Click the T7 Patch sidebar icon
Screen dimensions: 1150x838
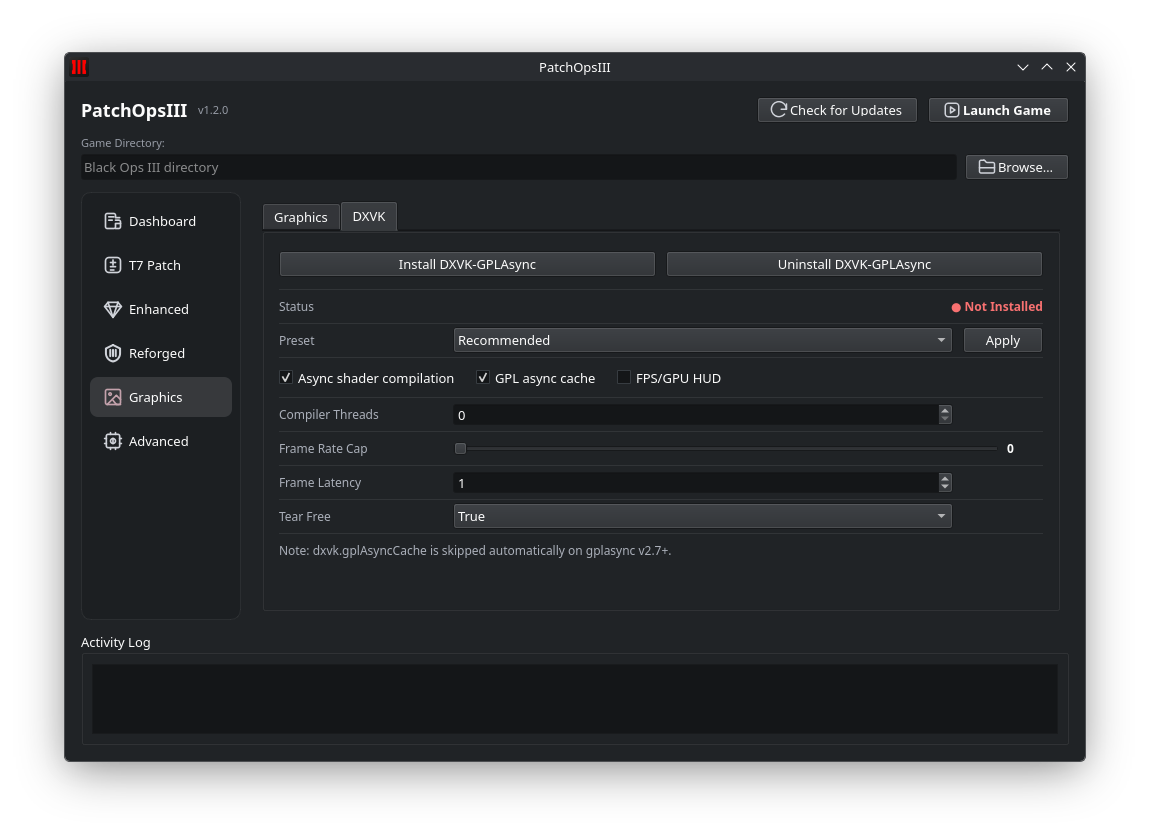click(112, 265)
